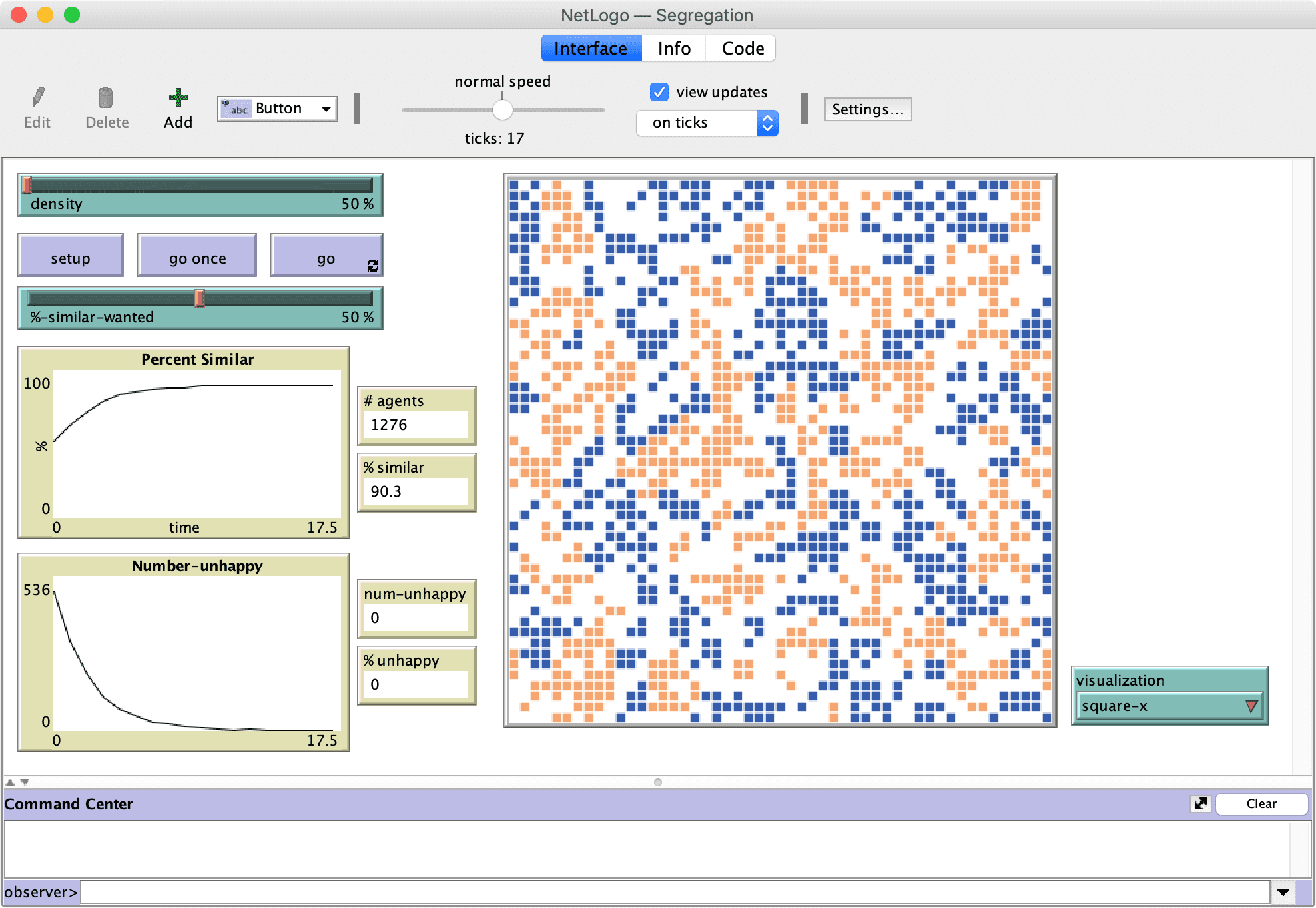Open the Button widget type dropdown
This screenshot has height=908, width=1316.
(278, 109)
